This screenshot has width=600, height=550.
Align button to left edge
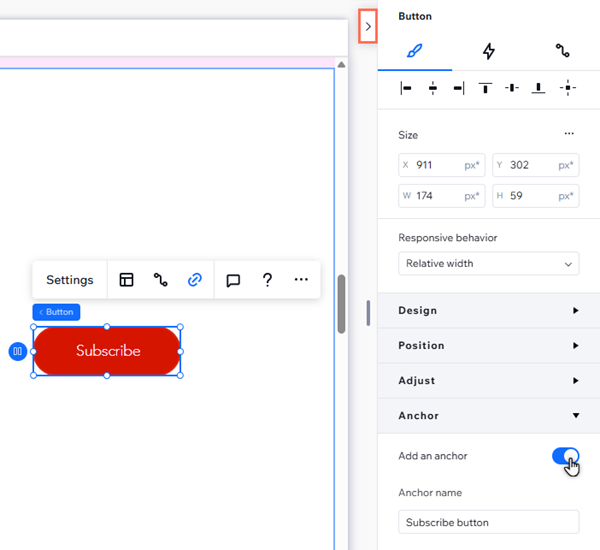pyautogui.click(x=406, y=88)
